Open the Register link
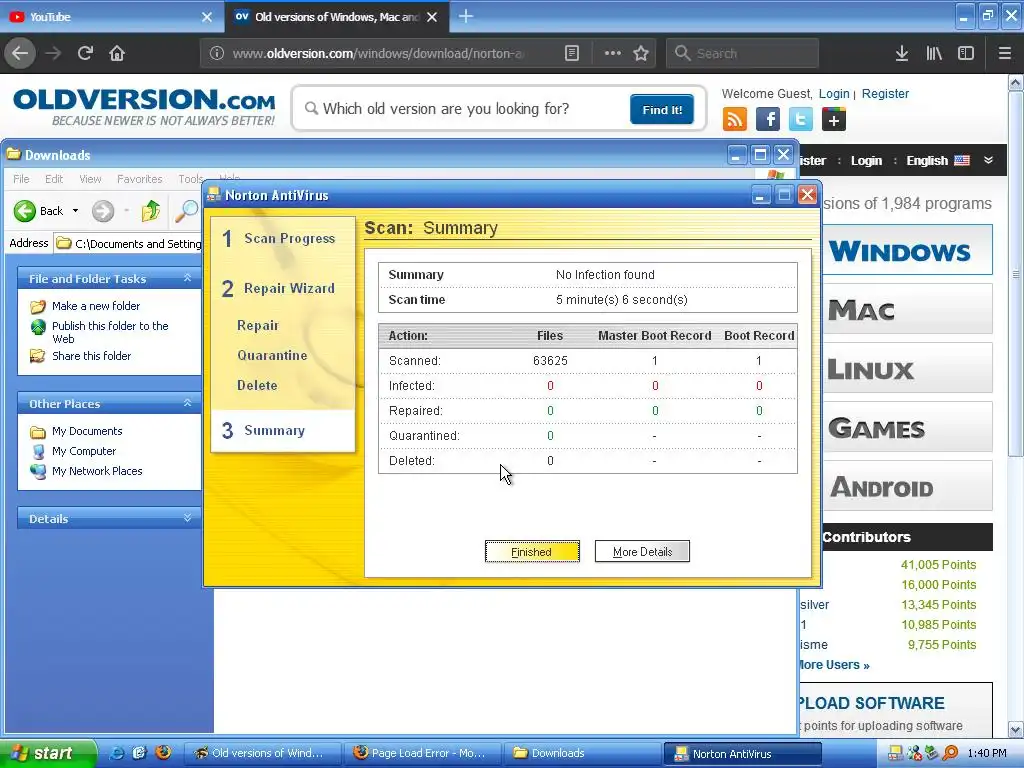This screenshot has width=1024, height=768. tap(885, 93)
